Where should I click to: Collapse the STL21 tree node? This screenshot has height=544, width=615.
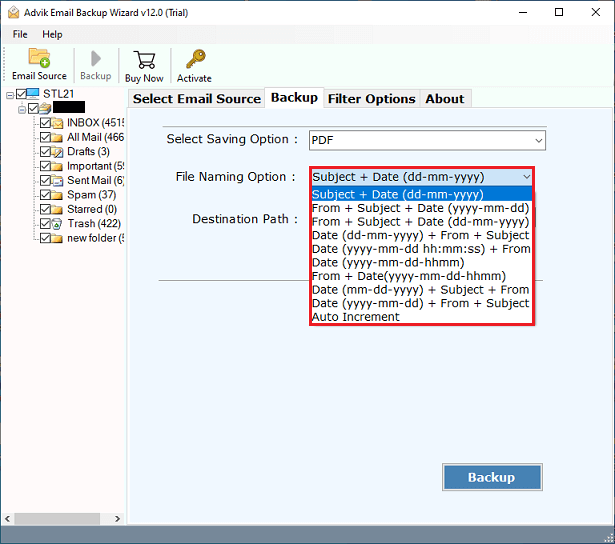[x=10, y=95]
